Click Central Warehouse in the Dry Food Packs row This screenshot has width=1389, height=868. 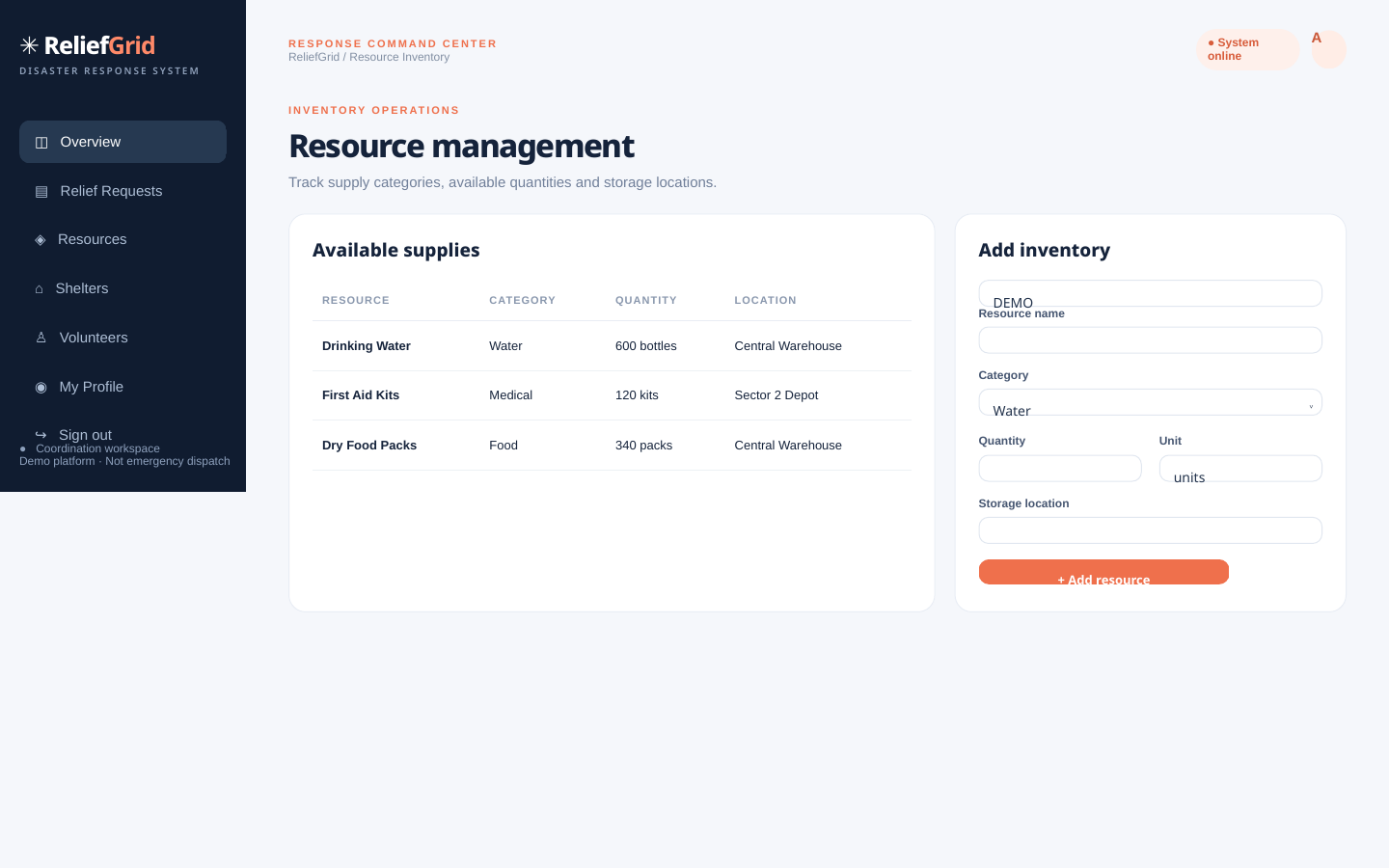788,446
